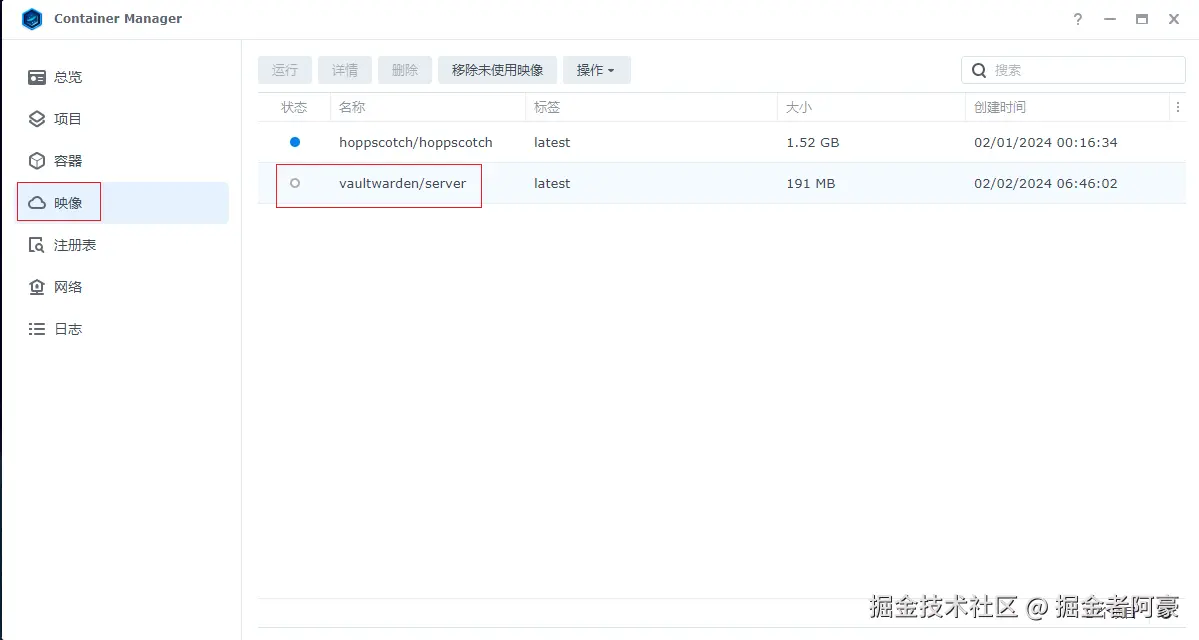Click the 网络 network icon in sidebar
The width and height of the screenshot is (1199, 640).
coord(37,288)
